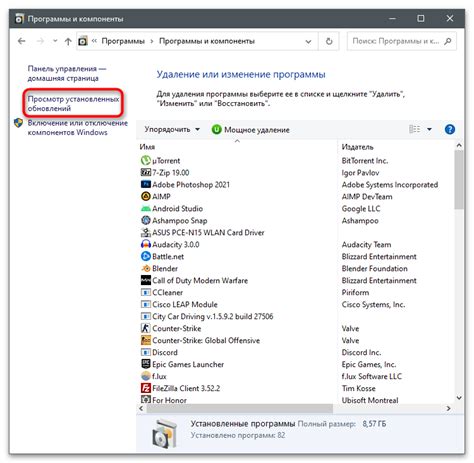The width and height of the screenshot is (474, 463).
Task: Click the Ashampoo Snap icon
Action: [x=146, y=221]
